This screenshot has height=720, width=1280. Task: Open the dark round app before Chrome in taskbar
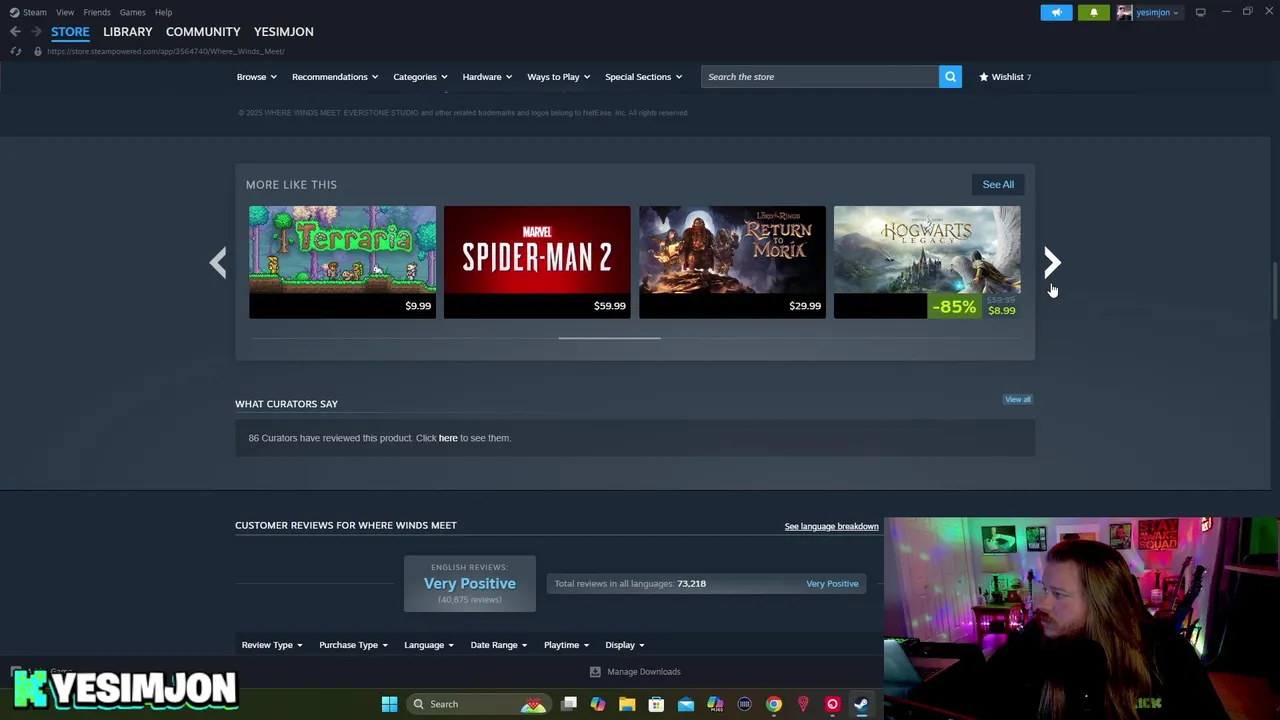coord(744,704)
